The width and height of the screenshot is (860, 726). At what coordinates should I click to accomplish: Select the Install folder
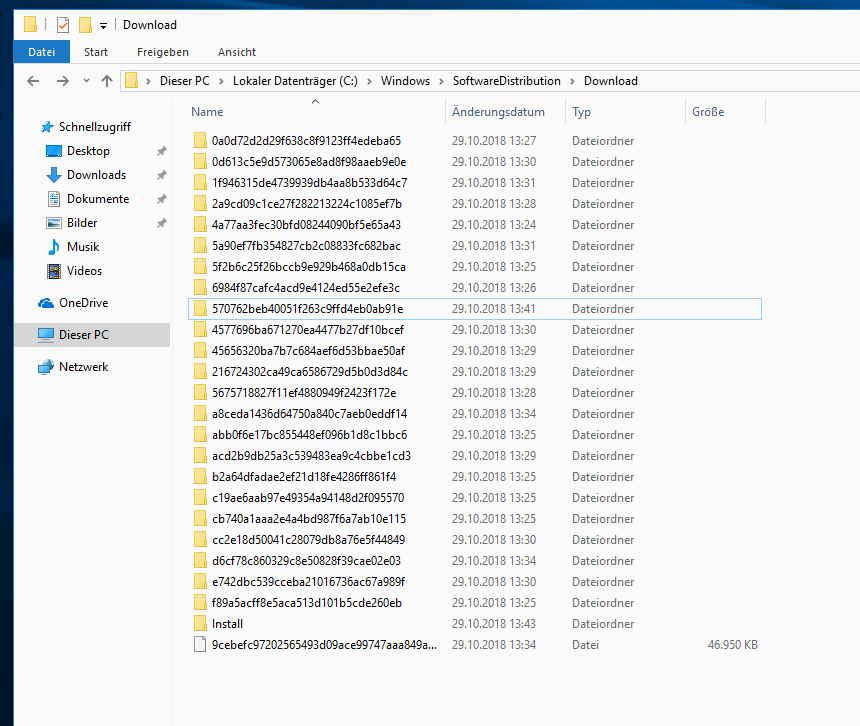[x=227, y=624]
